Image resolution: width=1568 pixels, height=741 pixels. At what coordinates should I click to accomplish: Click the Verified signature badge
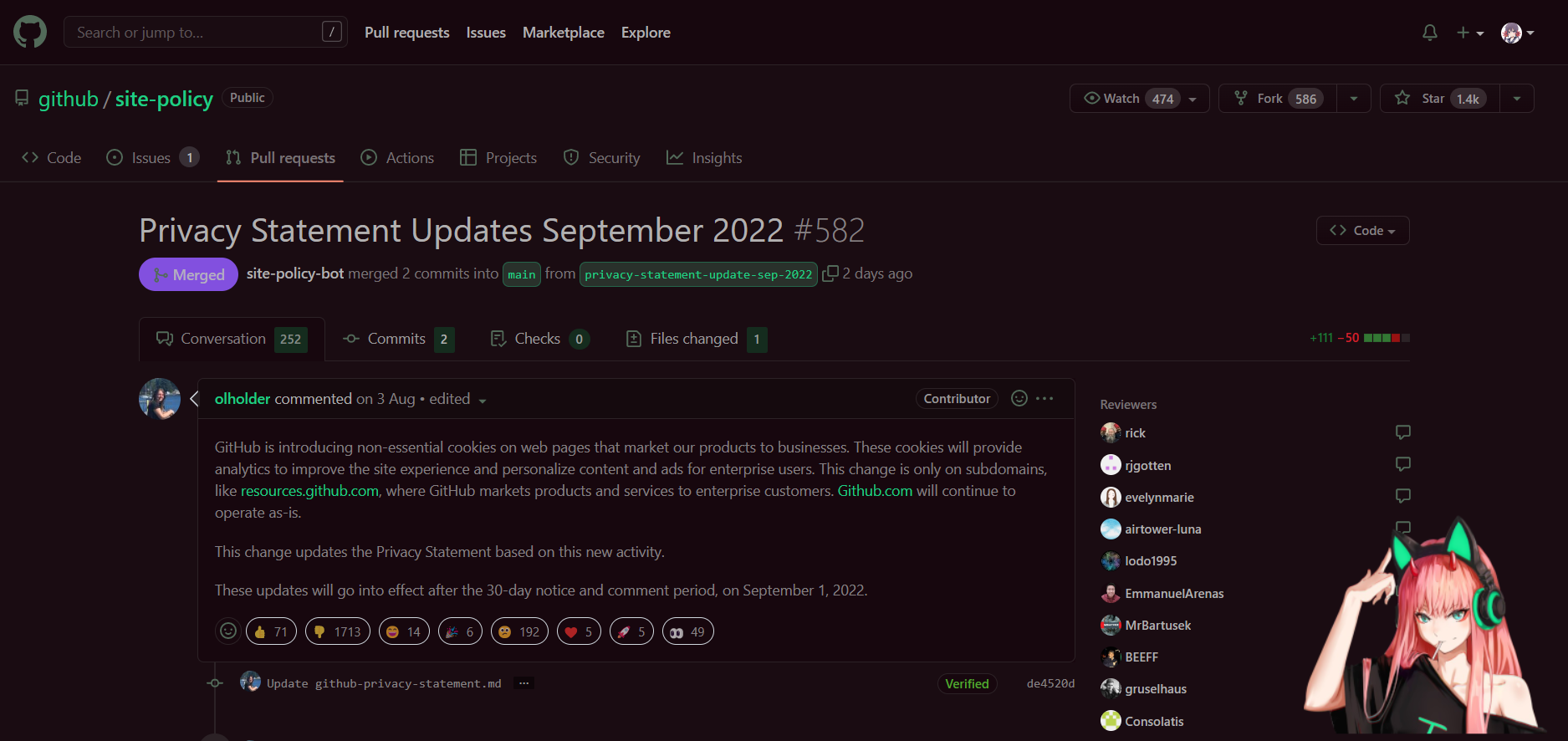[x=967, y=683]
